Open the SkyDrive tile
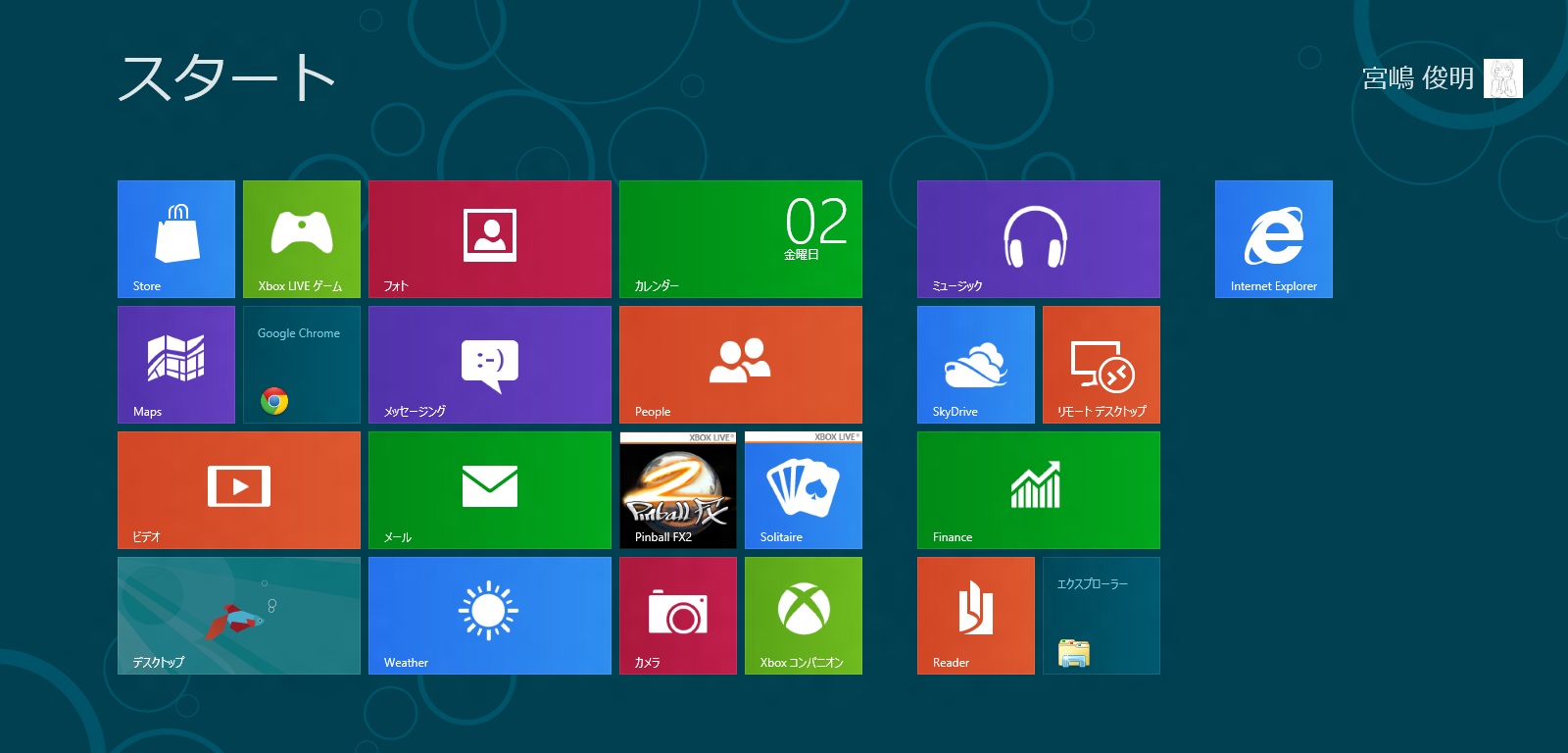The width and height of the screenshot is (1568, 753). [976, 365]
